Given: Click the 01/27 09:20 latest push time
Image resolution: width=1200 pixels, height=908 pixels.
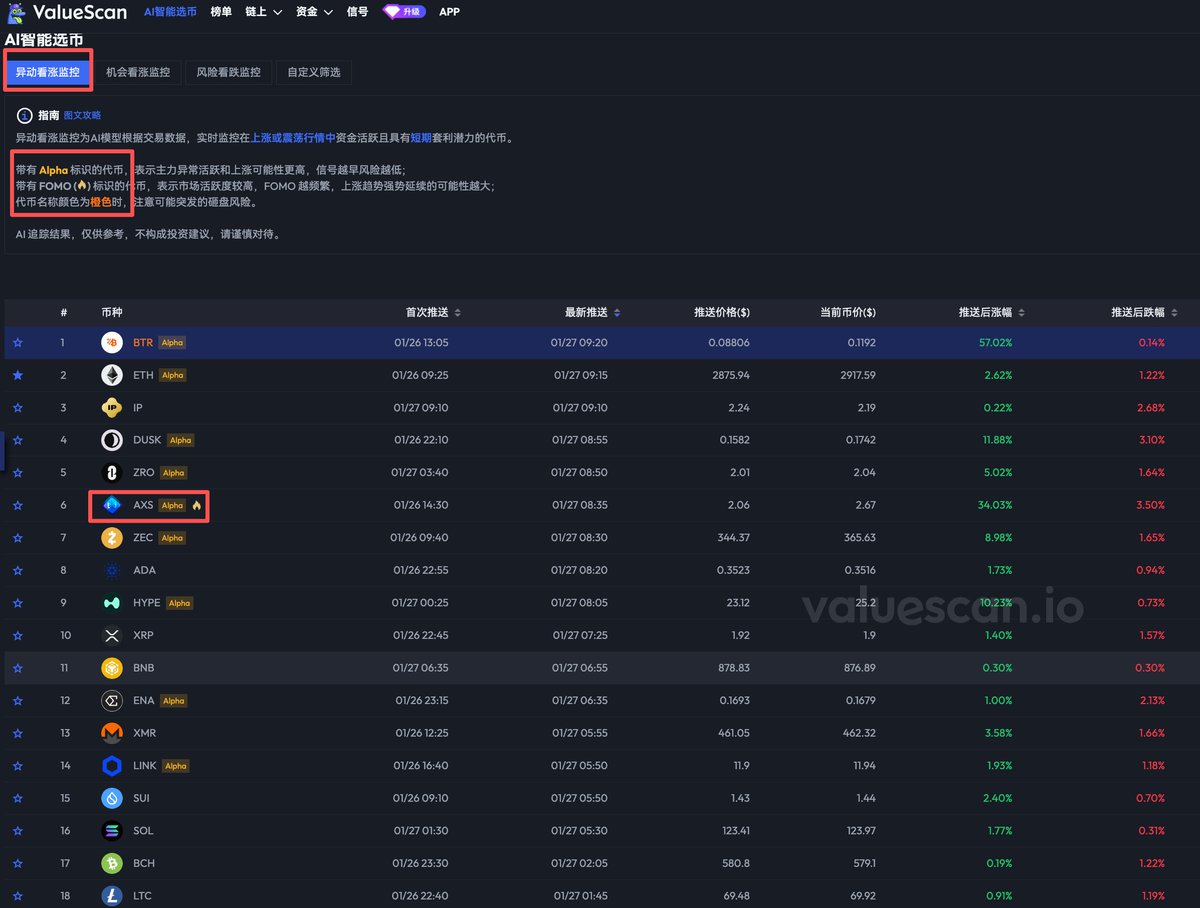Looking at the screenshot, I should (579, 342).
